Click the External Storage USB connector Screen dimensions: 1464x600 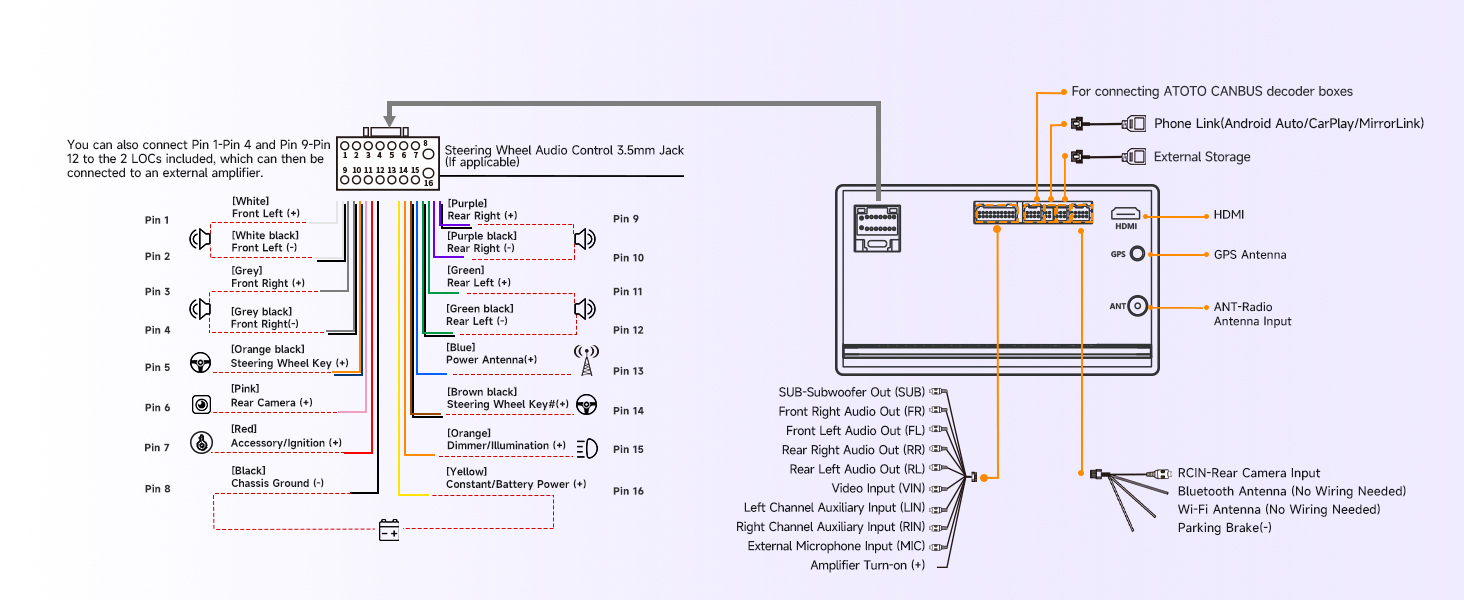tap(1134, 157)
